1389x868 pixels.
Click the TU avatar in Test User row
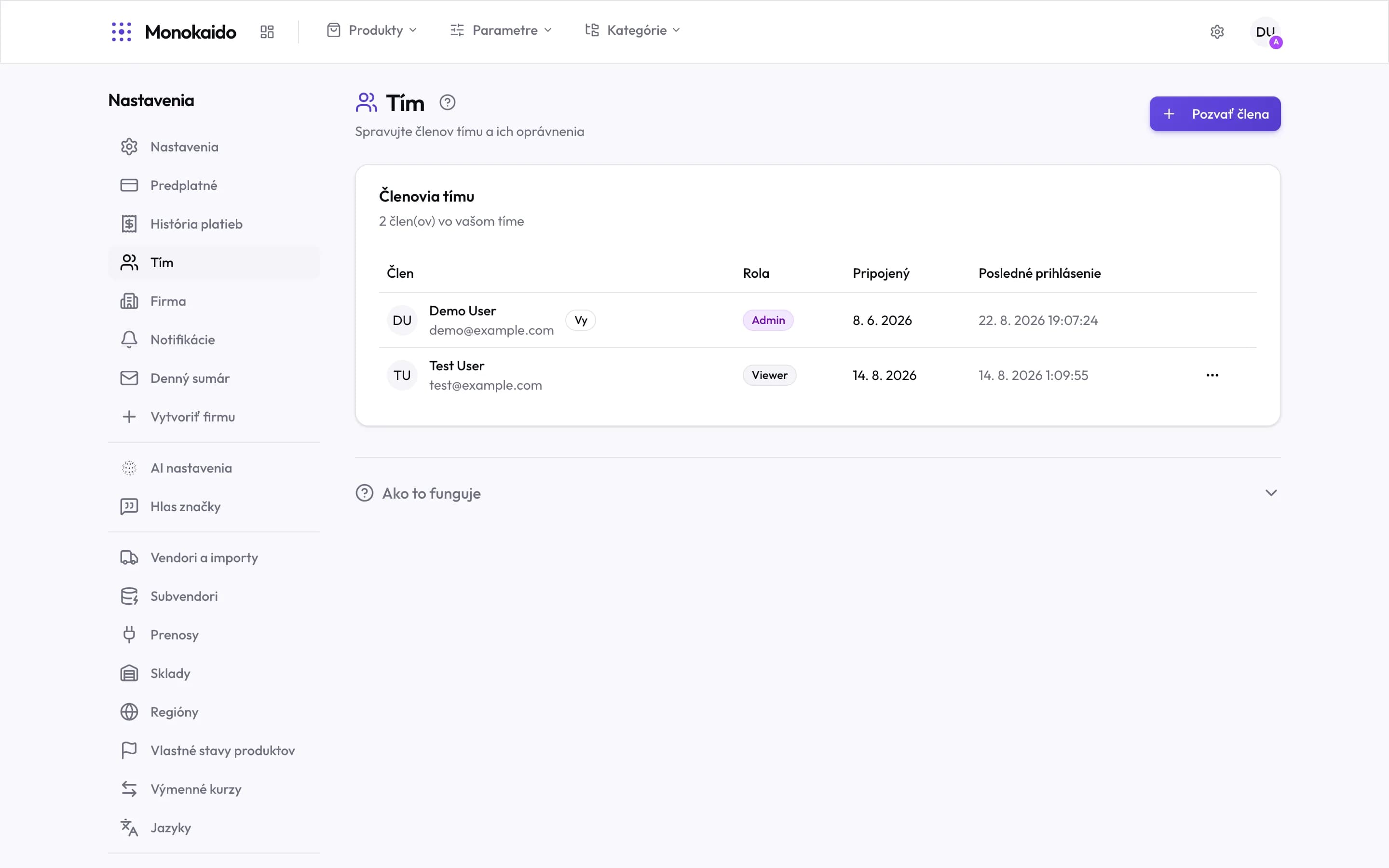pyautogui.click(x=402, y=376)
